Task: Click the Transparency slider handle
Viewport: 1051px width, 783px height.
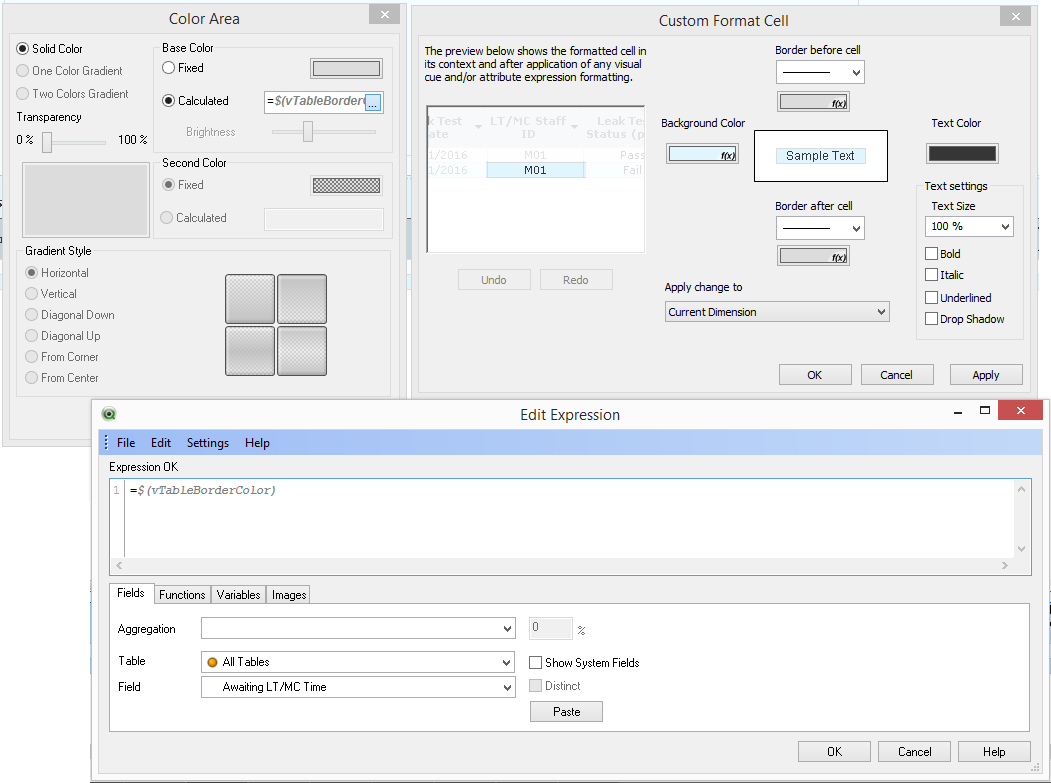Action: click(x=47, y=143)
